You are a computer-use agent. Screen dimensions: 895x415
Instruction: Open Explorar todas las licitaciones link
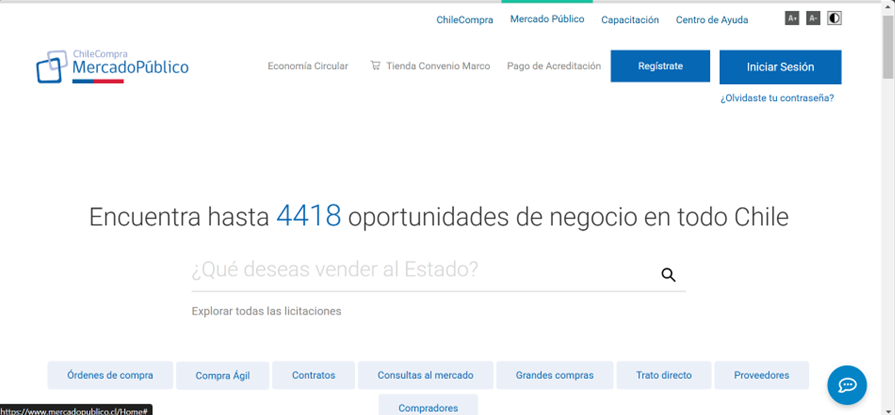pyautogui.click(x=266, y=311)
